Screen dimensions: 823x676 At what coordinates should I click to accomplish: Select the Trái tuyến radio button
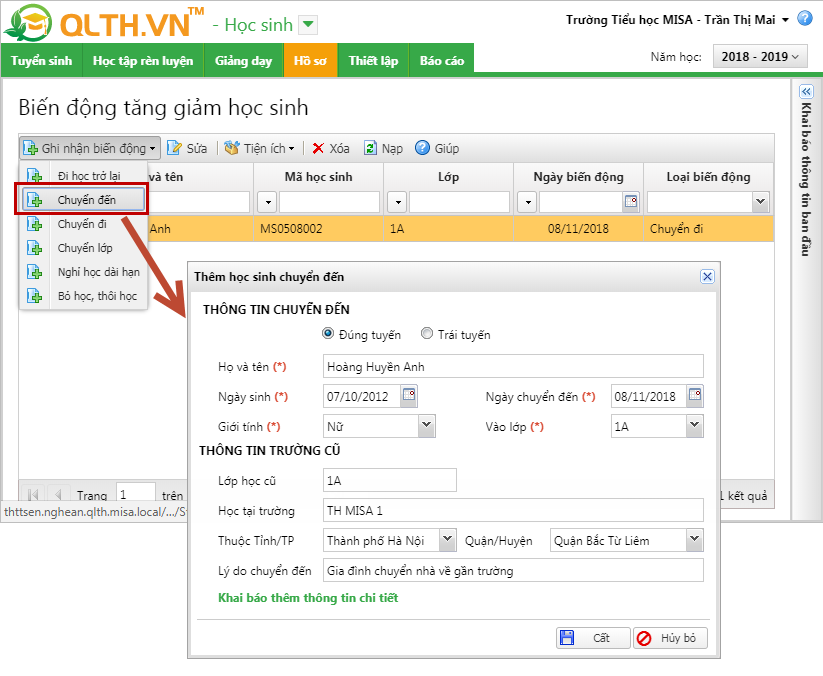[427, 334]
